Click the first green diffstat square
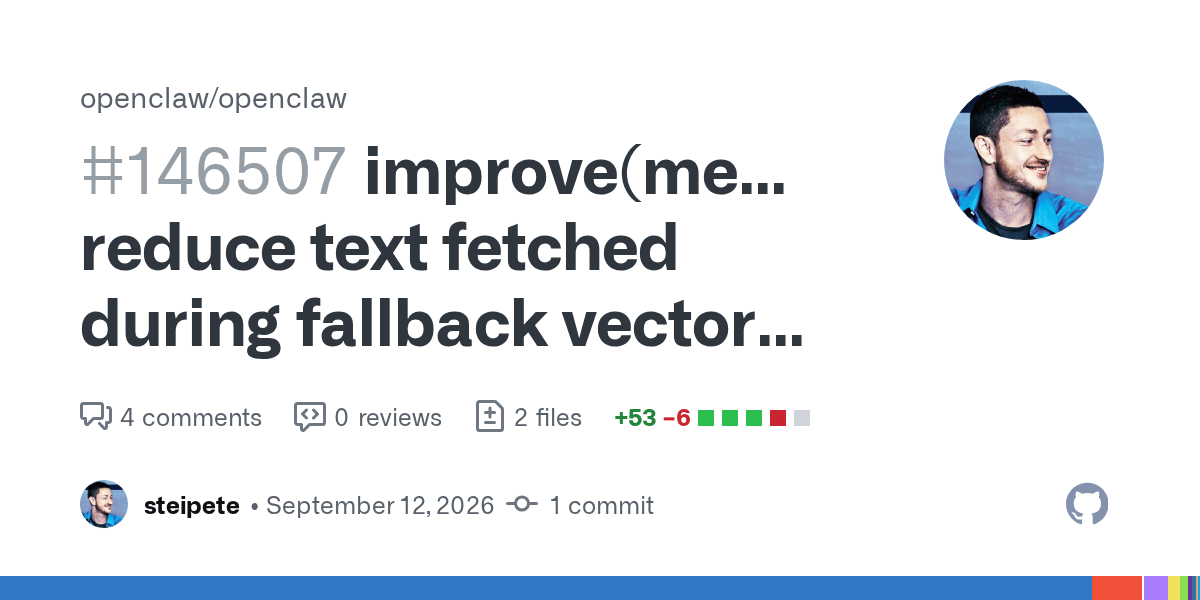The width and height of the screenshot is (1200, 600). click(x=706, y=418)
